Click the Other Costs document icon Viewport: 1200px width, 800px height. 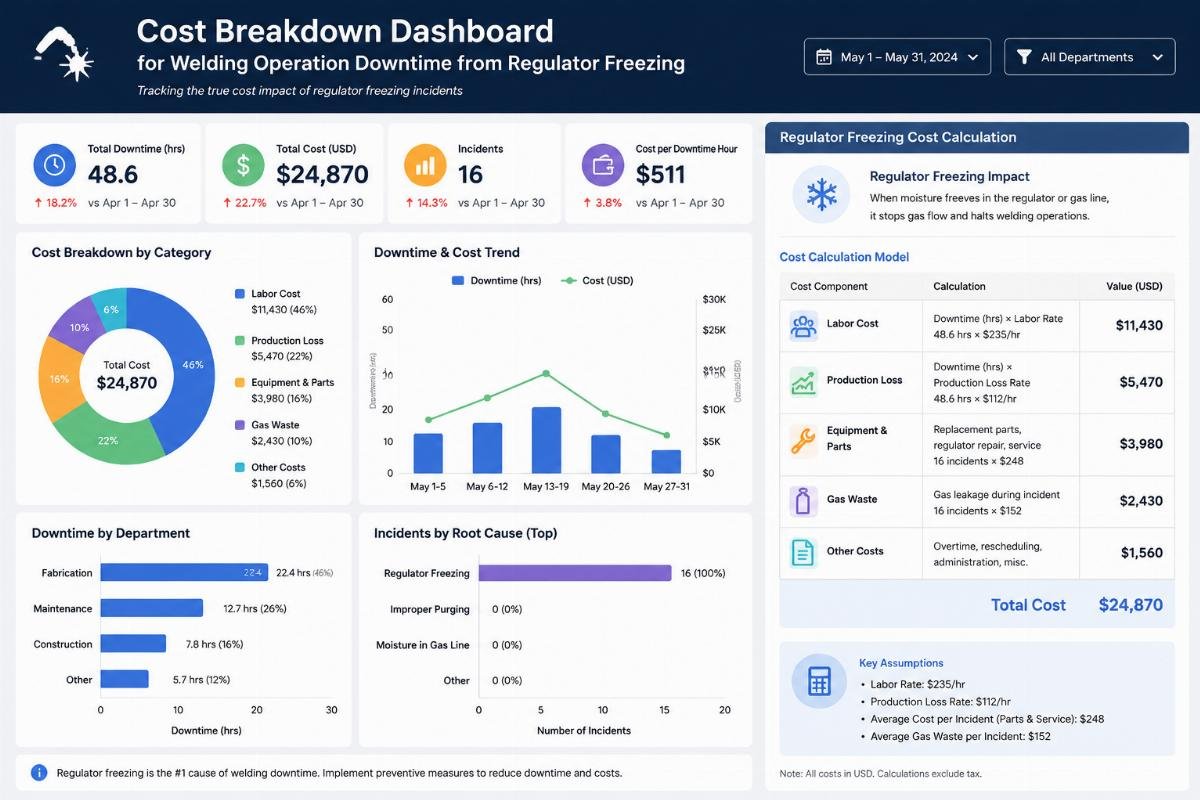pos(803,552)
